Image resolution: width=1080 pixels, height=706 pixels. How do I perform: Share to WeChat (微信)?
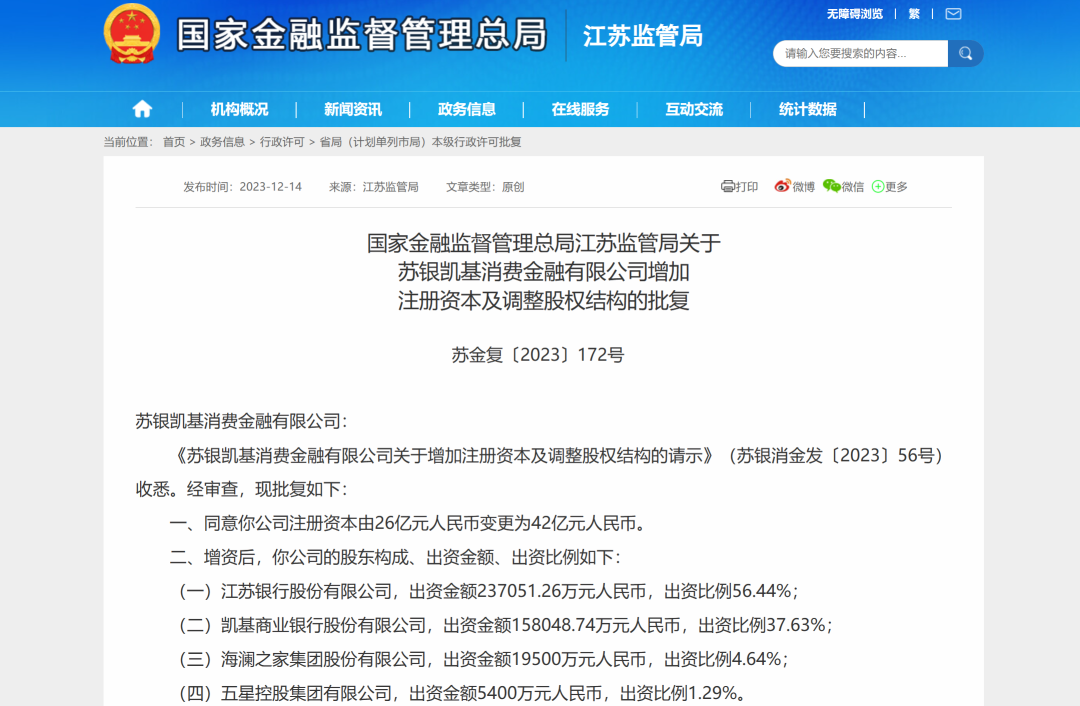(843, 186)
